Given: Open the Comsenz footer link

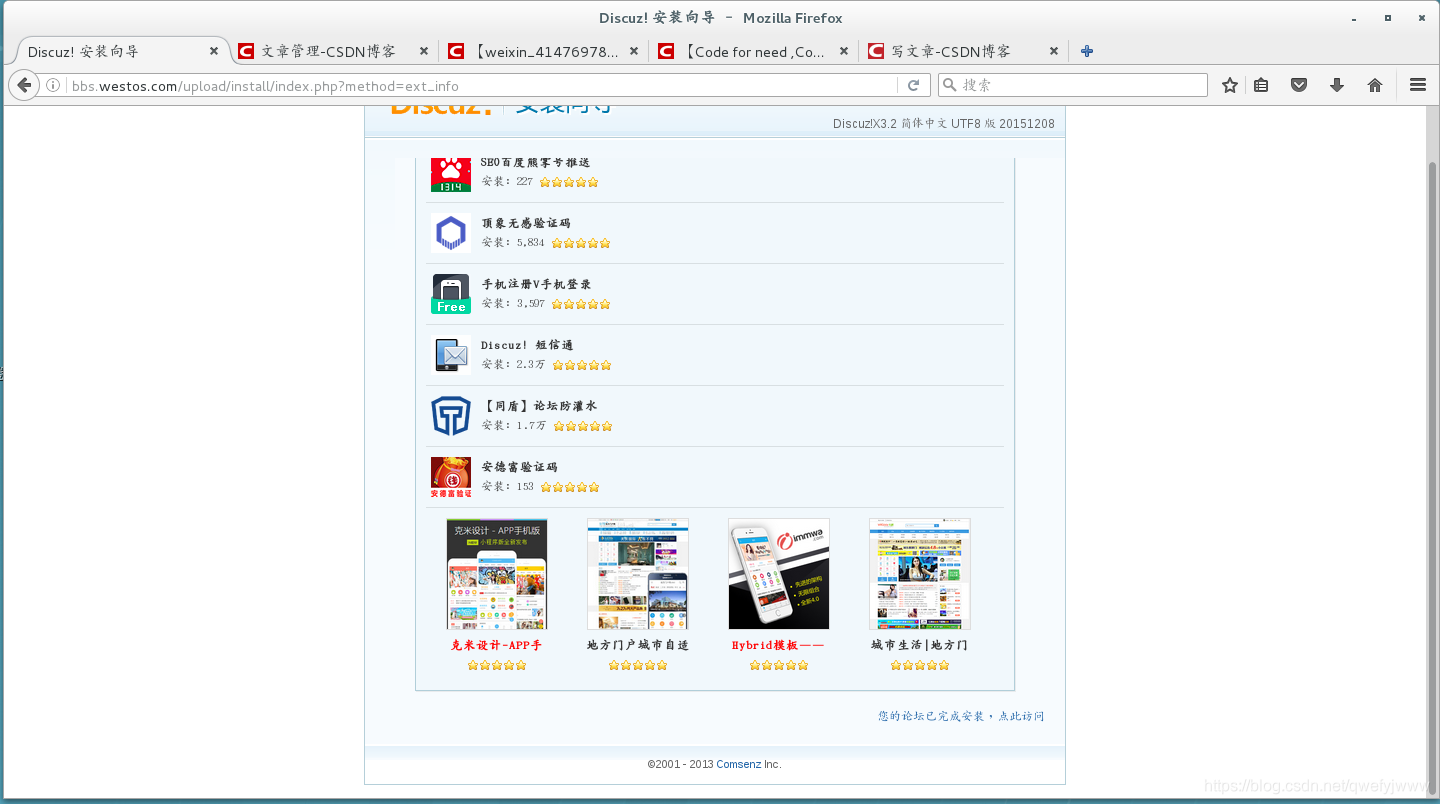Looking at the screenshot, I should coord(738,764).
